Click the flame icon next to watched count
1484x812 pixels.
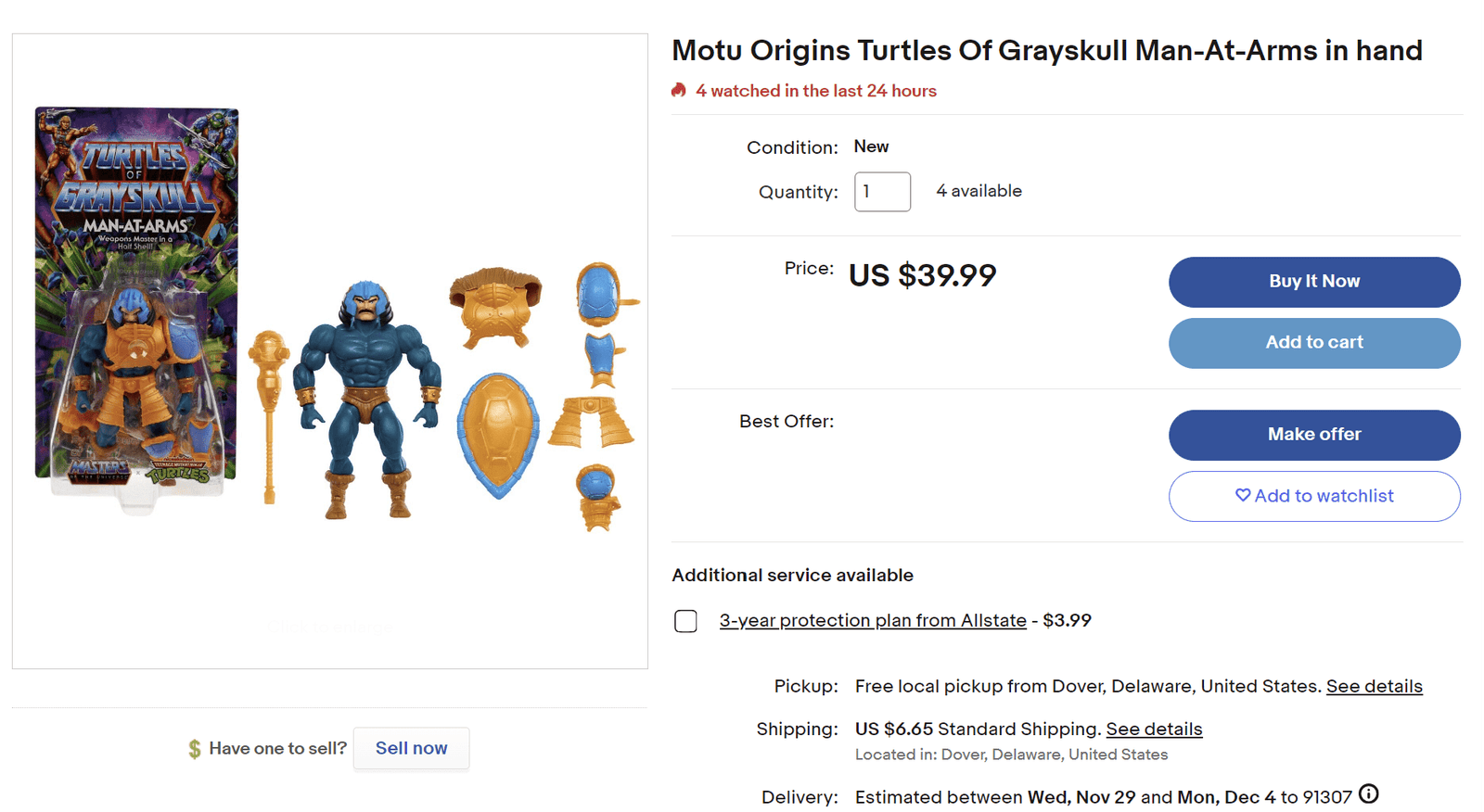pos(680,90)
